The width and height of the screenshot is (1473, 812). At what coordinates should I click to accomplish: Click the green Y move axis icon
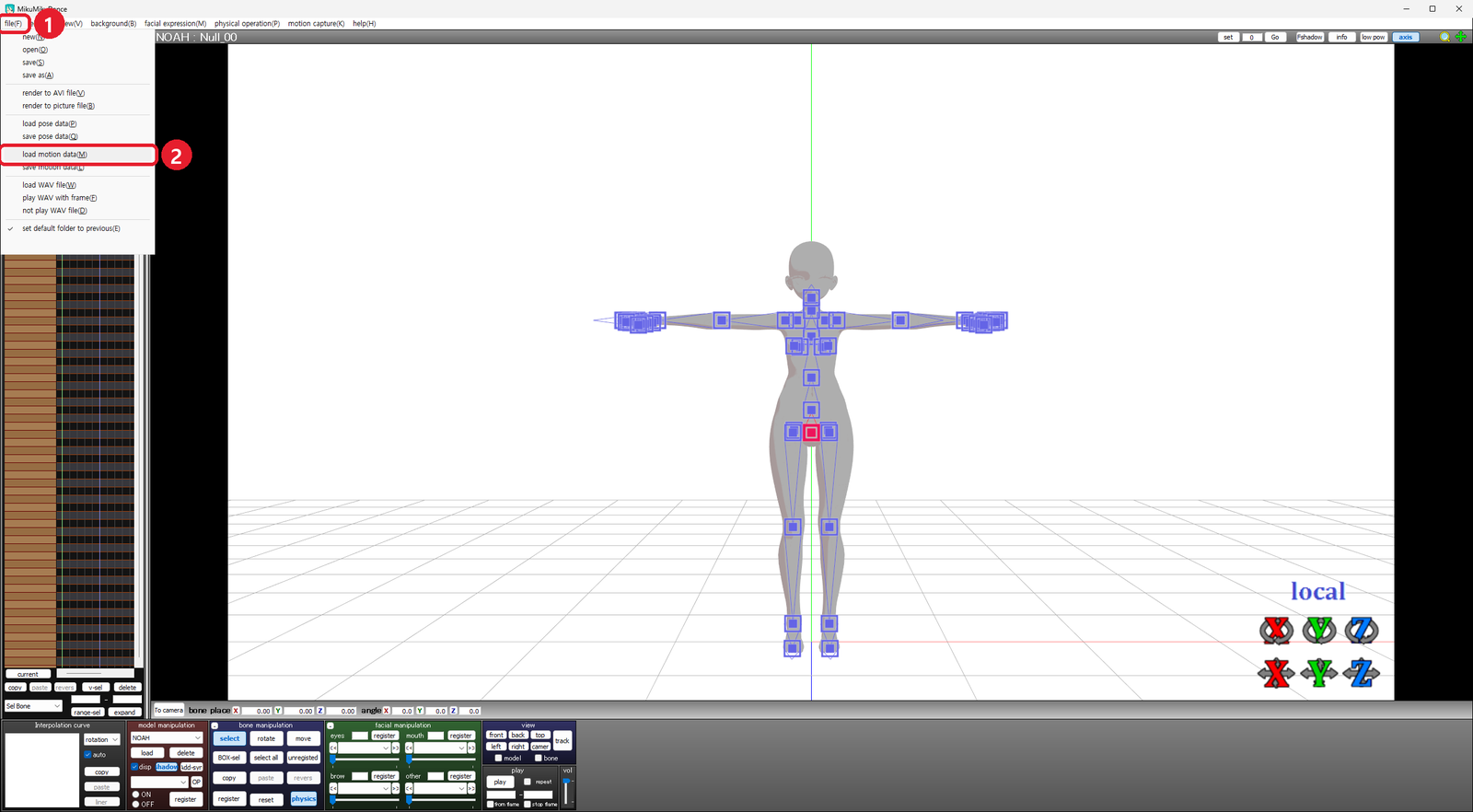[x=1319, y=673]
